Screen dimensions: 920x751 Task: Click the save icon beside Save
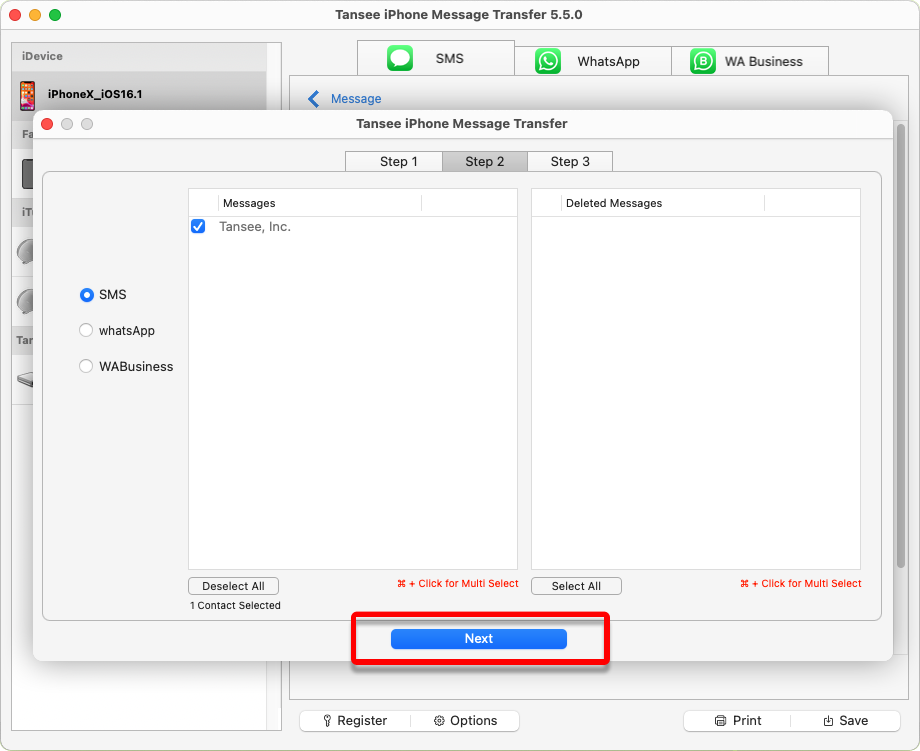[828, 720]
